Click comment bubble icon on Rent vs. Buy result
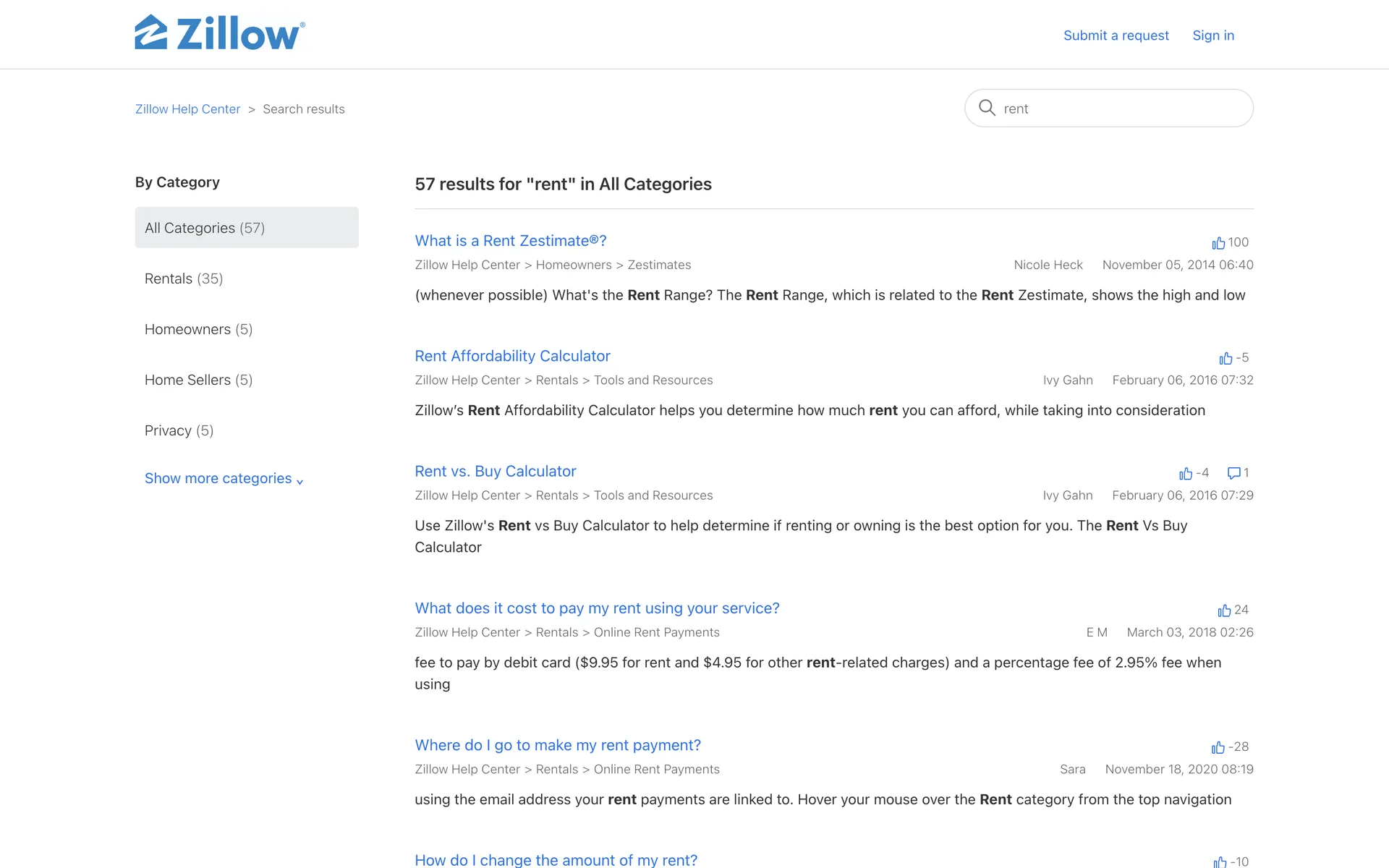Viewport: 1389px width, 868px height. pyautogui.click(x=1233, y=473)
